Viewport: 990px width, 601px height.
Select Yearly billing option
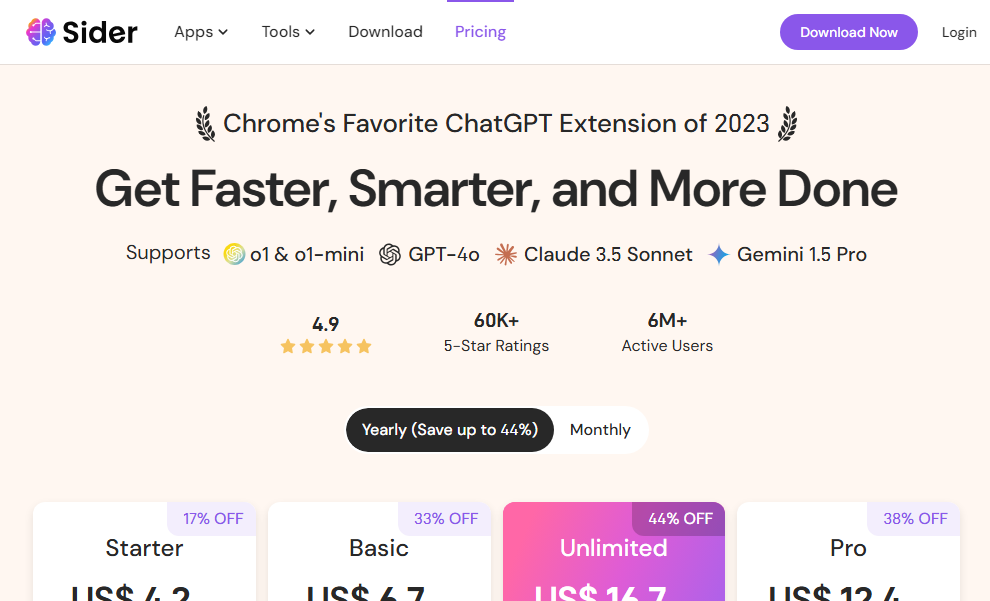[x=450, y=430]
